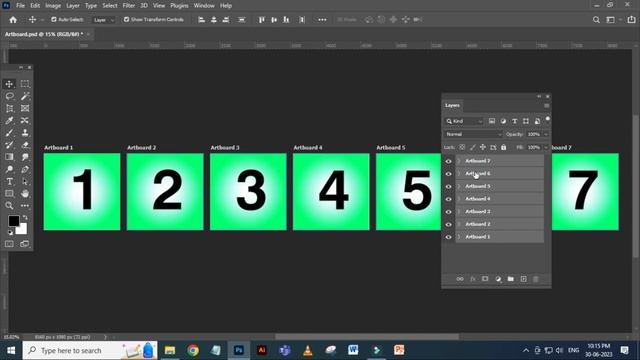Click the Layers panel tab
This screenshot has width=640, height=360.
pos(452,105)
